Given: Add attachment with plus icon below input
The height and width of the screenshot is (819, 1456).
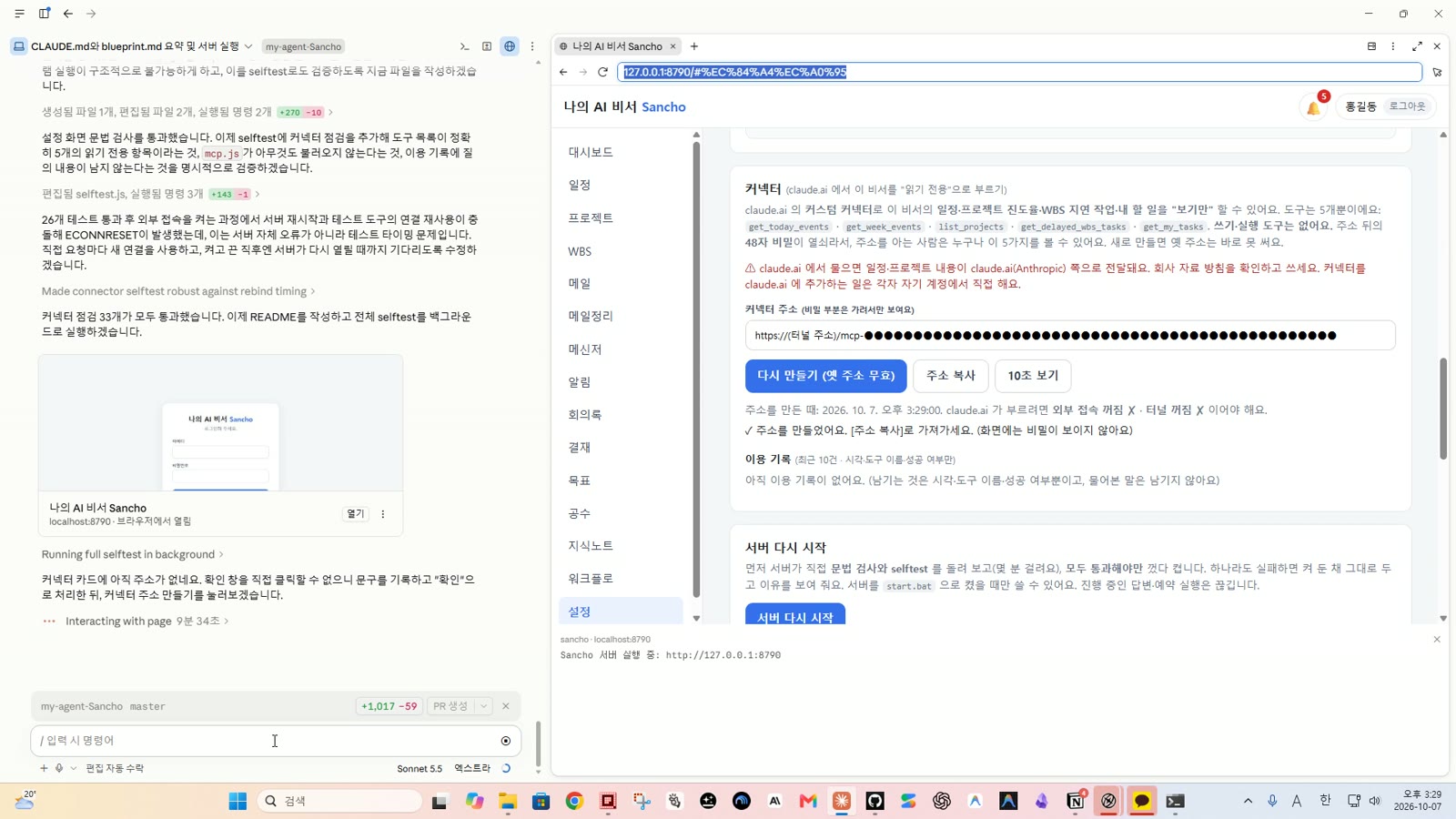Looking at the screenshot, I should pyautogui.click(x=44, y=768).
